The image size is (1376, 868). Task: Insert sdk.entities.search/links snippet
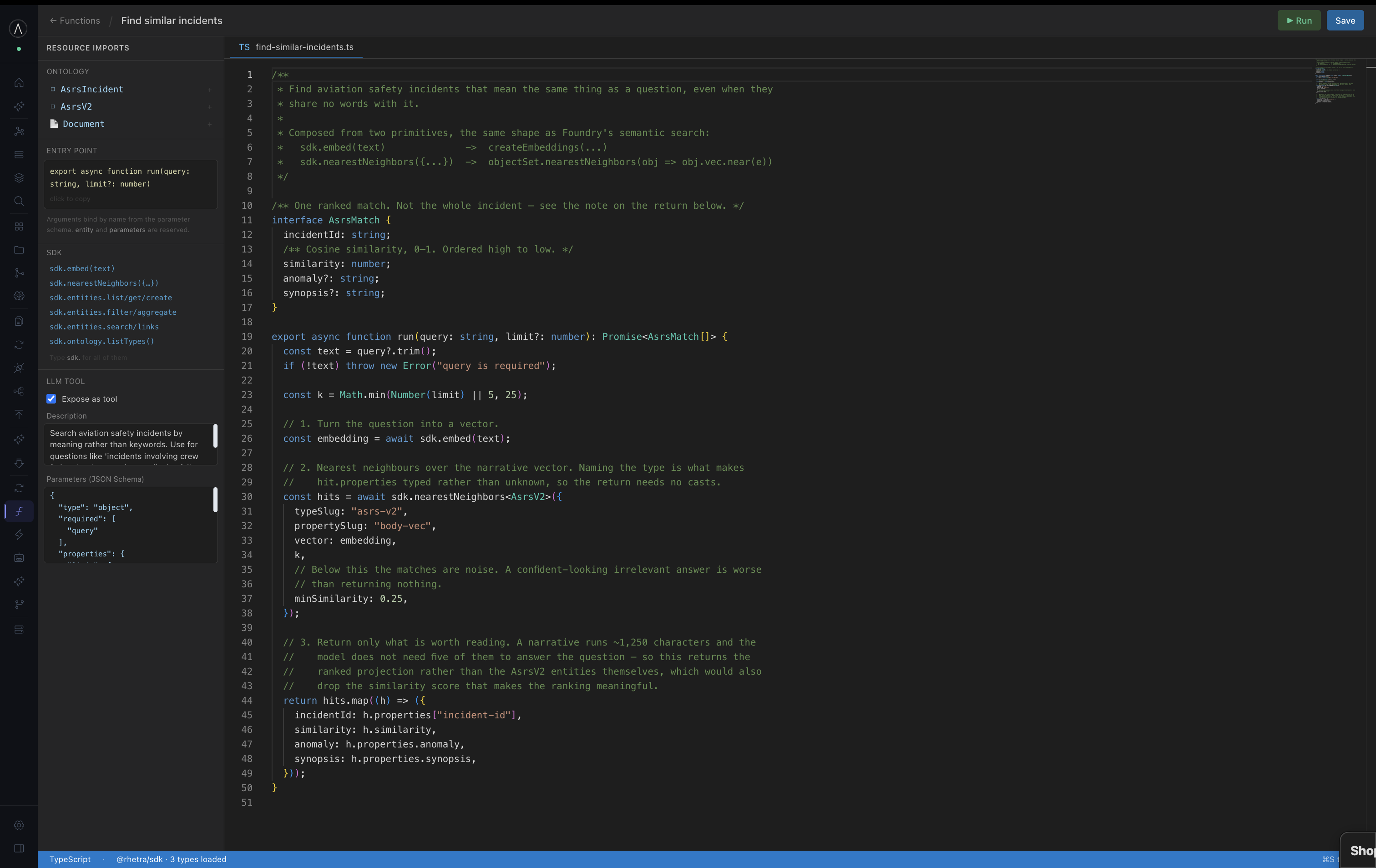(104, 327)
